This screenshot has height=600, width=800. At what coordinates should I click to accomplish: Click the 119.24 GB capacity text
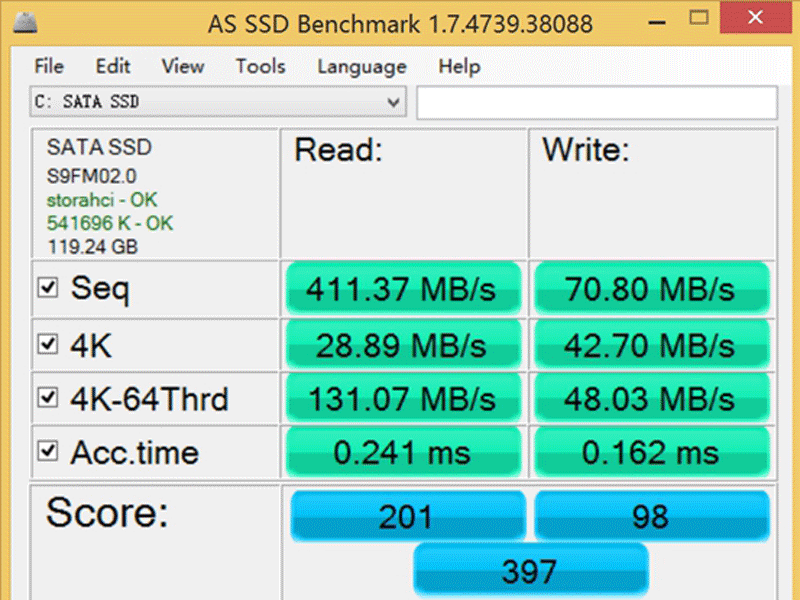tap(92, 247)
